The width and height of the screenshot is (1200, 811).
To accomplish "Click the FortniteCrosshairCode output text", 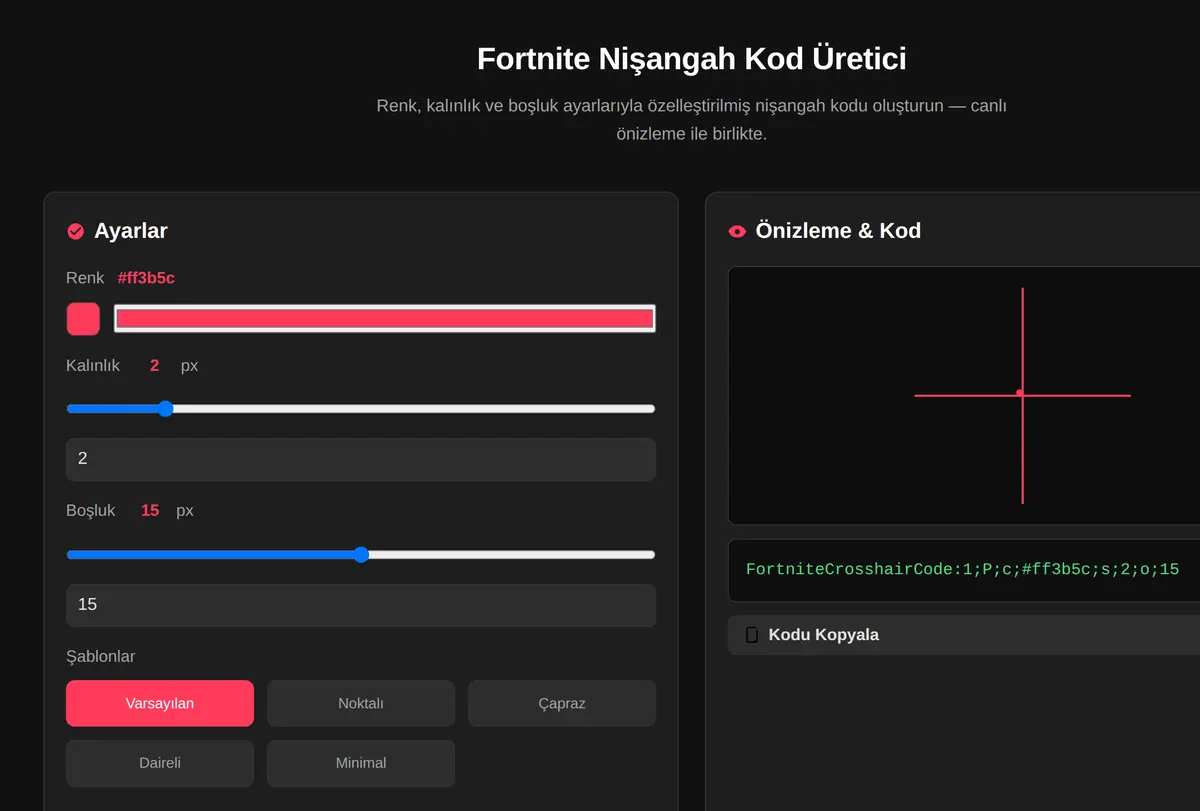I will point(963,569).
